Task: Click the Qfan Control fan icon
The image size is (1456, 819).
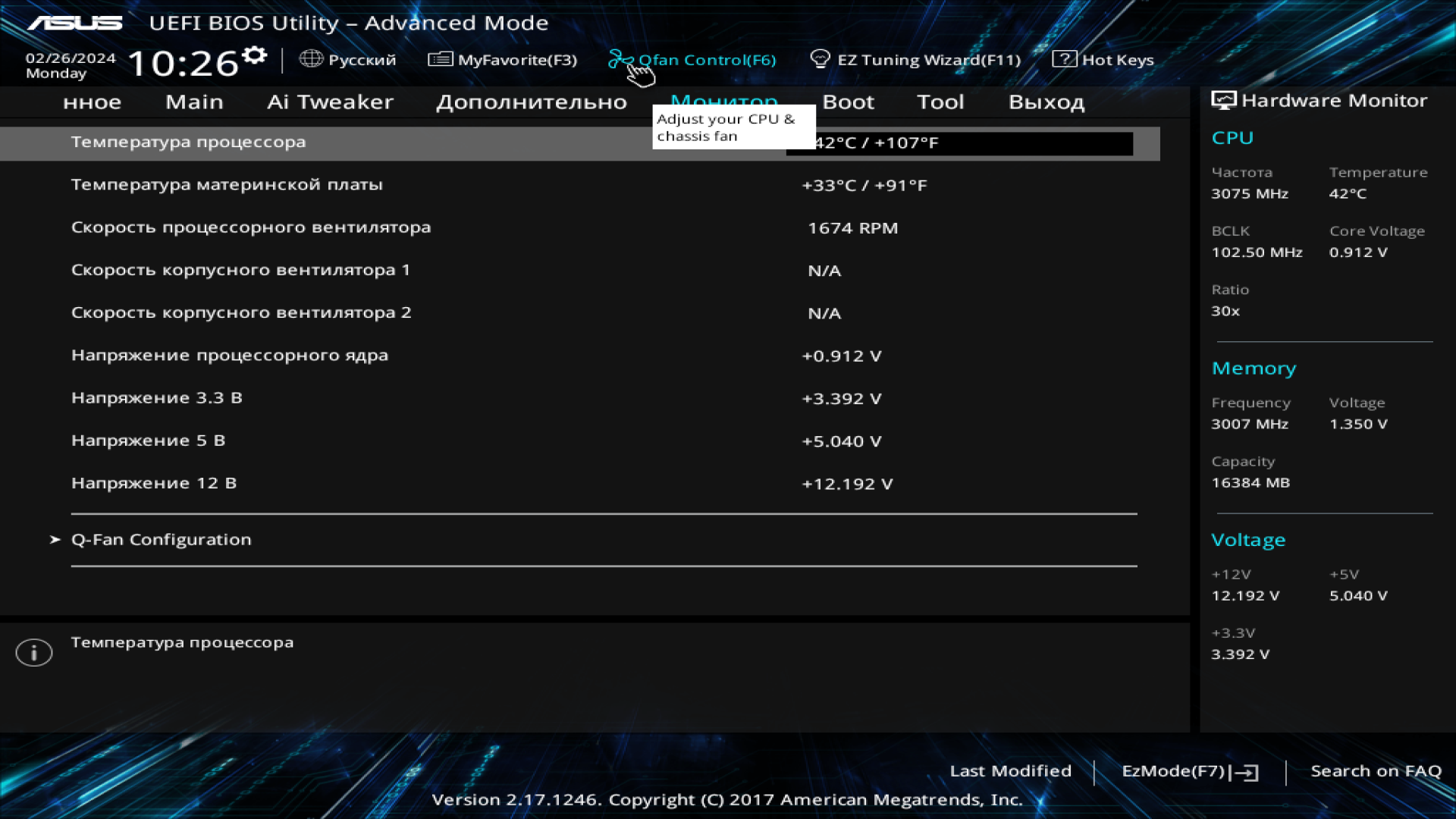Action: click(x=618, y=59)
